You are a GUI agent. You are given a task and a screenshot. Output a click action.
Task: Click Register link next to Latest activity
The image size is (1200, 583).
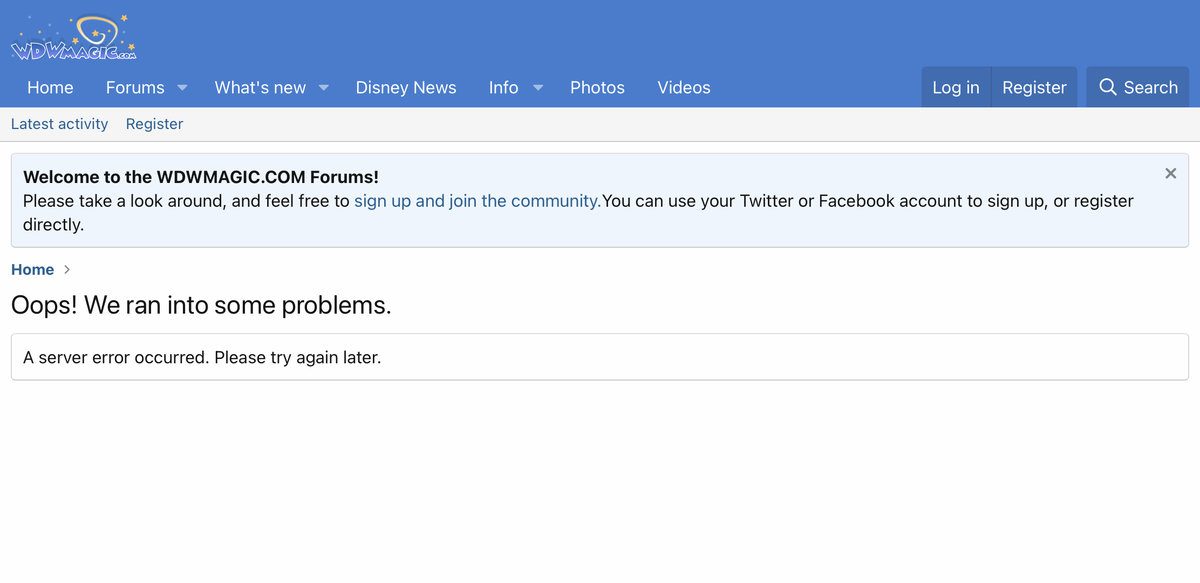(x=154, y=124)
